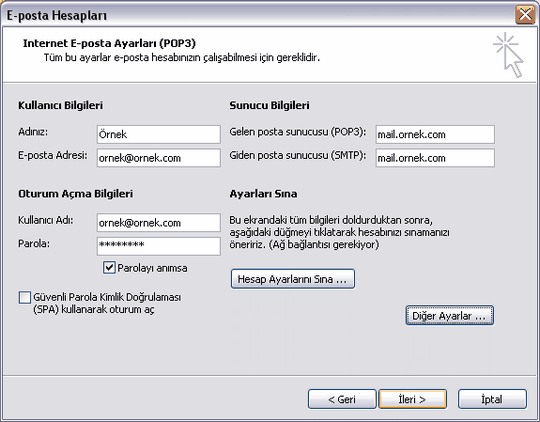Focus the Parola password field
This screenshot has height=422, width=540.
[159, 246]
